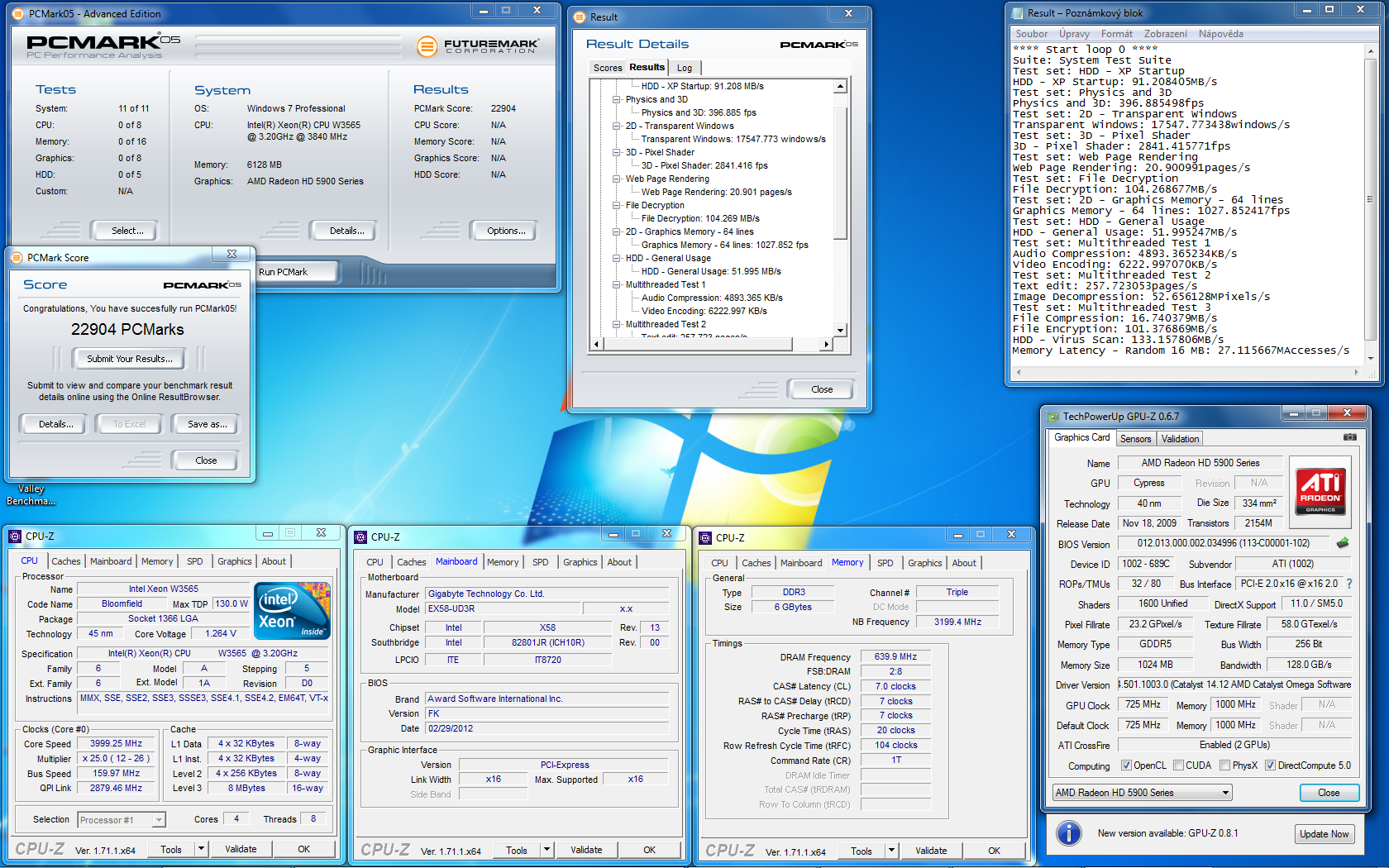The image size is (1389, 868).
Task: Click the GPU-Z screenshot camera icon
Action: 1349,436
